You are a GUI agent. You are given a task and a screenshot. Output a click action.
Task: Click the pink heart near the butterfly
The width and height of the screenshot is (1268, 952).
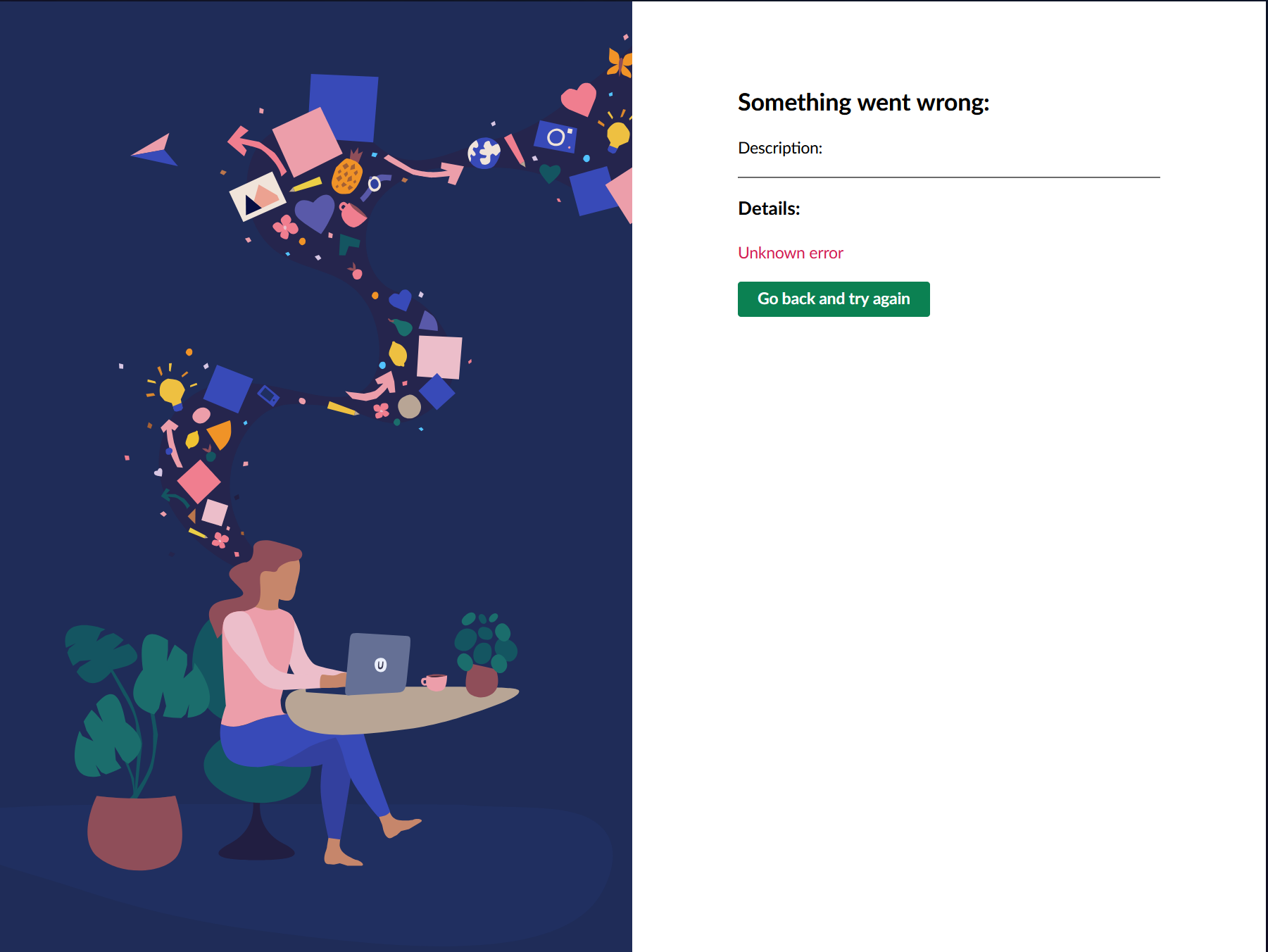click(579, 99)
